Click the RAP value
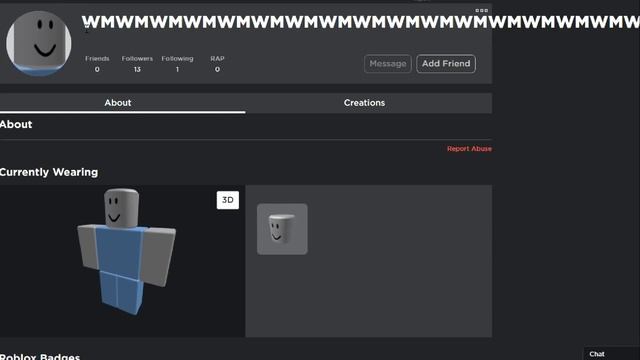 click(217, 69)
